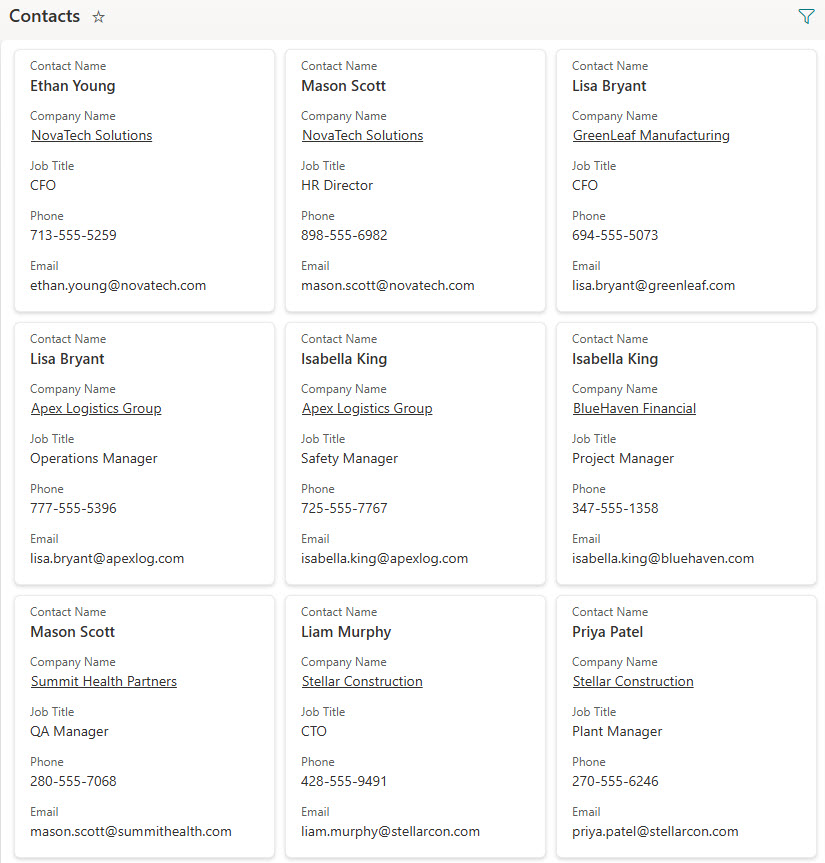825x863 pixels.
Task: Open NovaTech Solutions link on Ethan Young's card
Action: 91,136
